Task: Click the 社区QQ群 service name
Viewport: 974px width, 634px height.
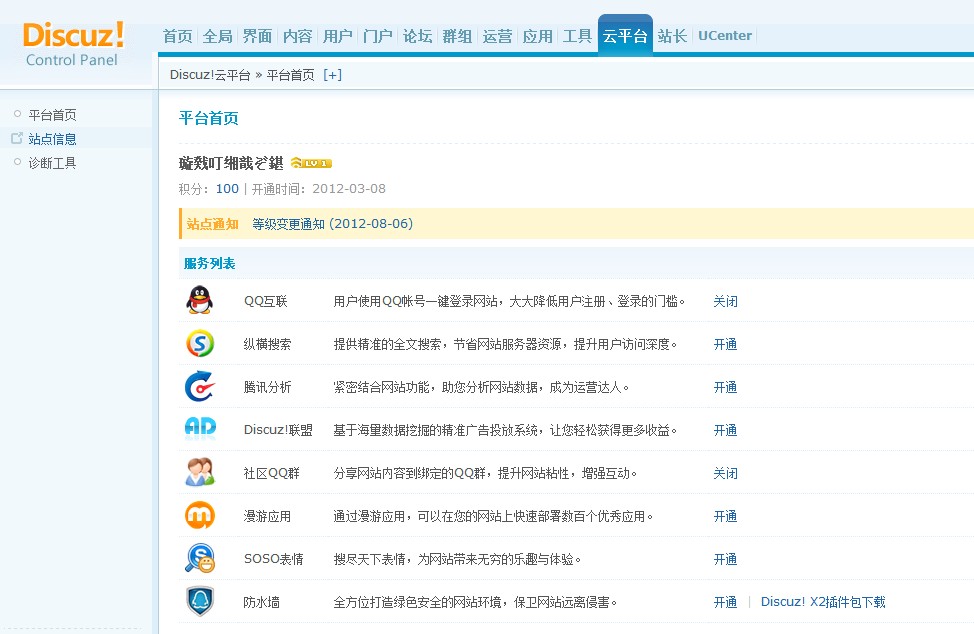Action: (x=271, y=473)
